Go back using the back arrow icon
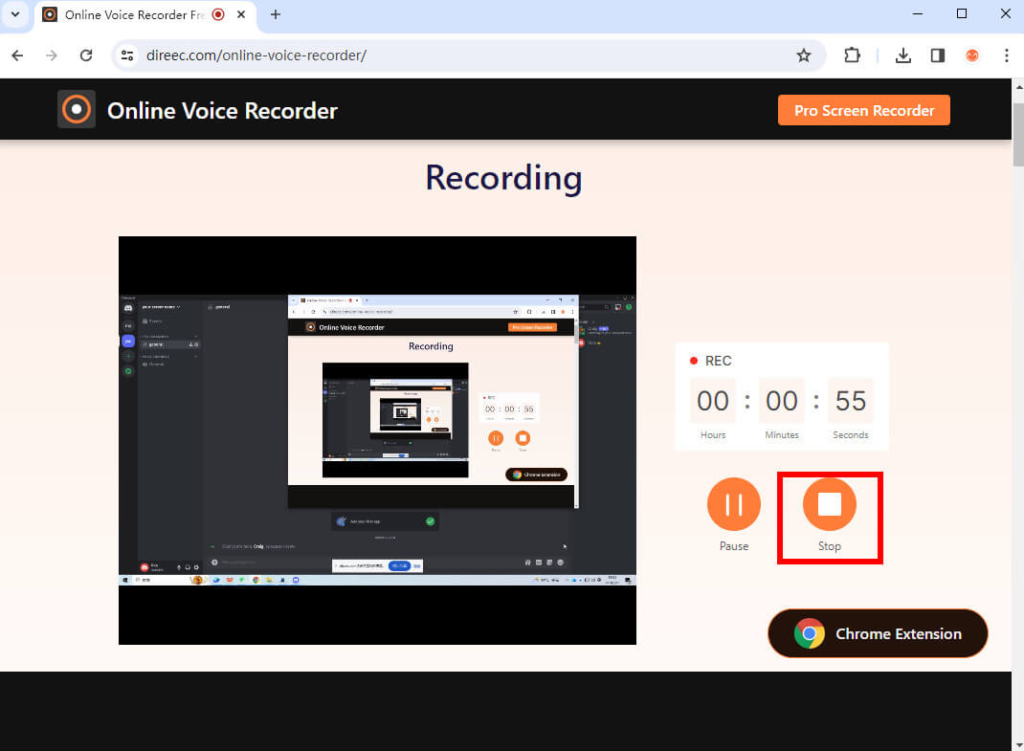1024x751 pixels. click(x=17, y=56)
